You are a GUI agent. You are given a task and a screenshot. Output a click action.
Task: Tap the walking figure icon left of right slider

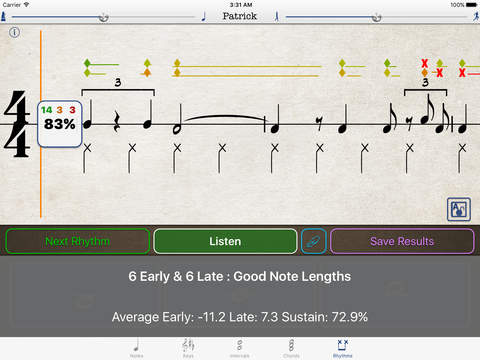(x=277, y=16)
